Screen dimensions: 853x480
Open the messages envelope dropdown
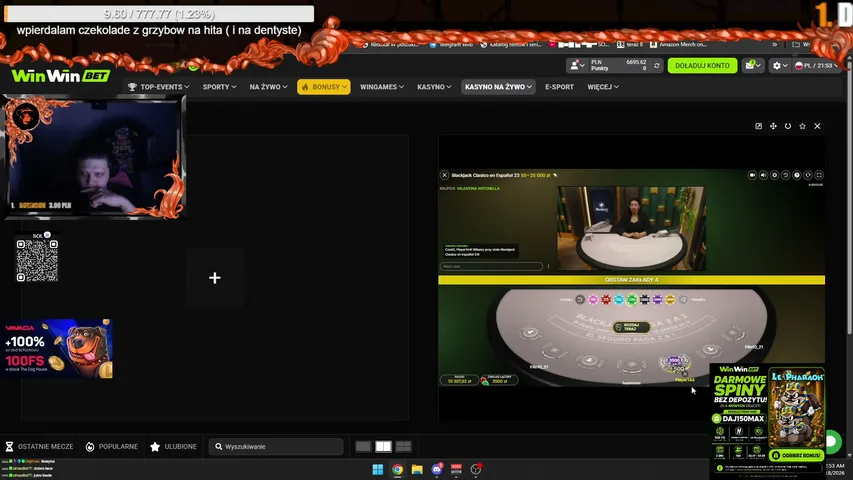click(753, 65)
